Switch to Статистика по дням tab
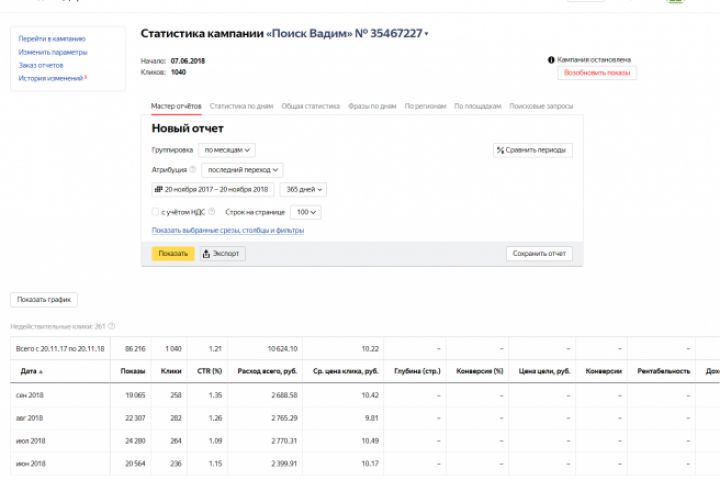Screen dimensions: 720x480 [240, 105]
